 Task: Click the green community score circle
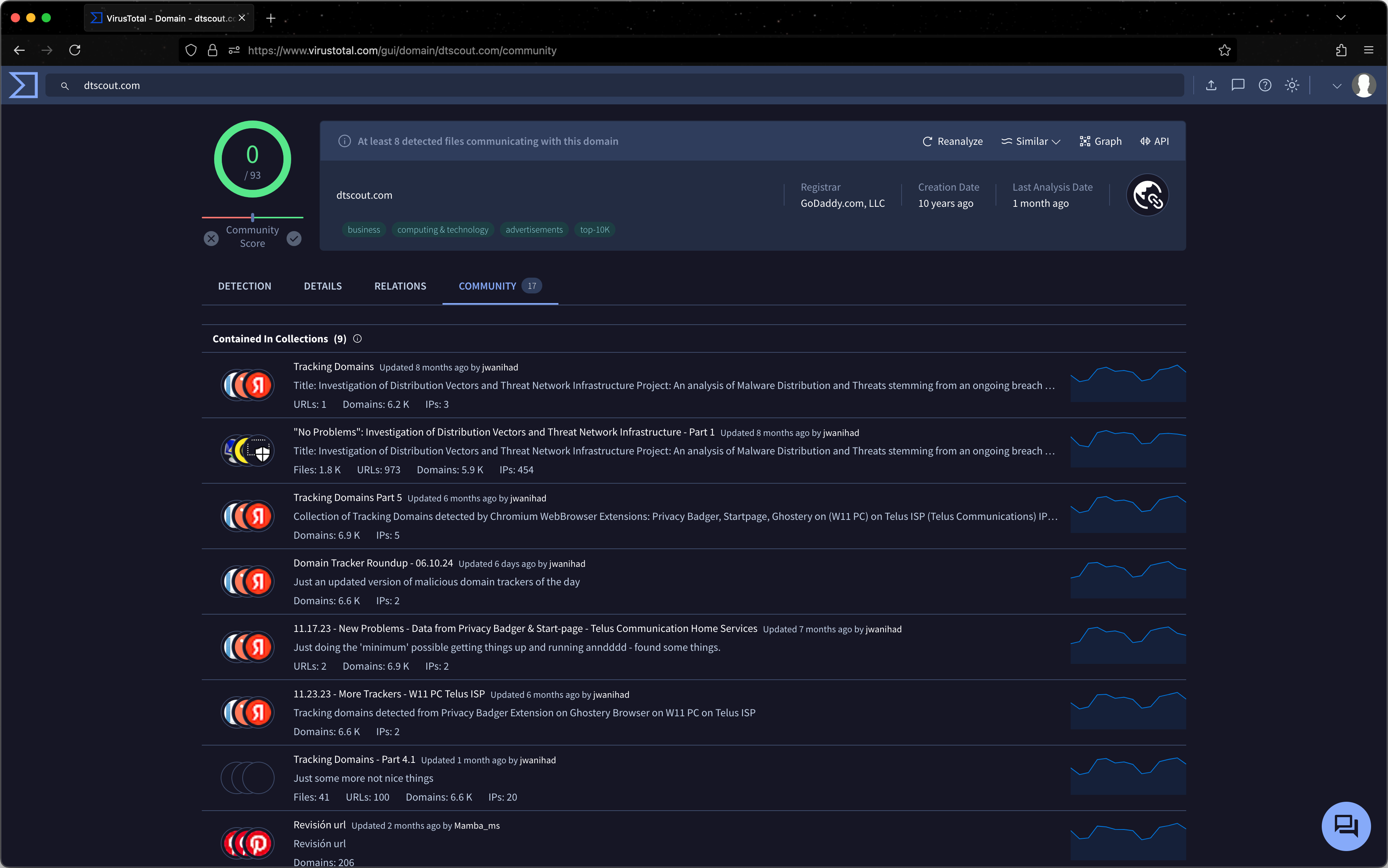pyautogui.click(x=253, y=159)
